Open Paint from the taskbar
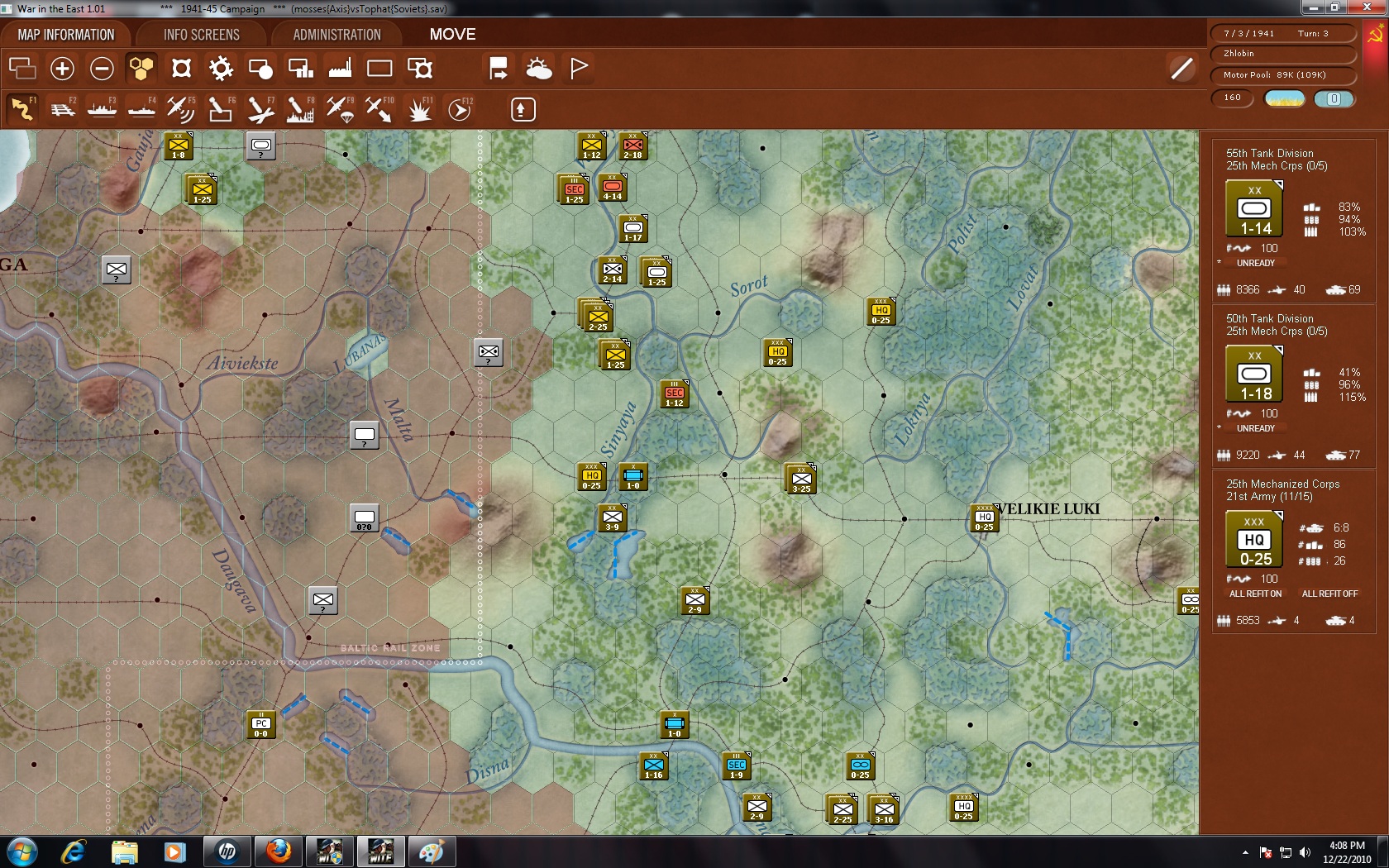The image size is (1389, 868). point(432,851)
